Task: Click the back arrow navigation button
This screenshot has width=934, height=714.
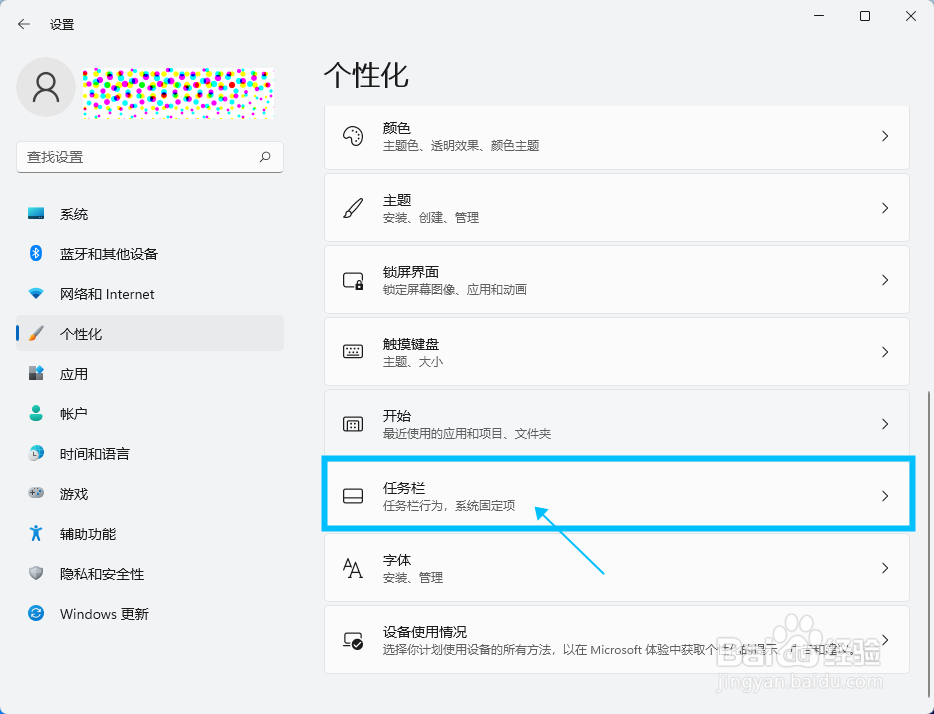Action: (x=23, y=24)
